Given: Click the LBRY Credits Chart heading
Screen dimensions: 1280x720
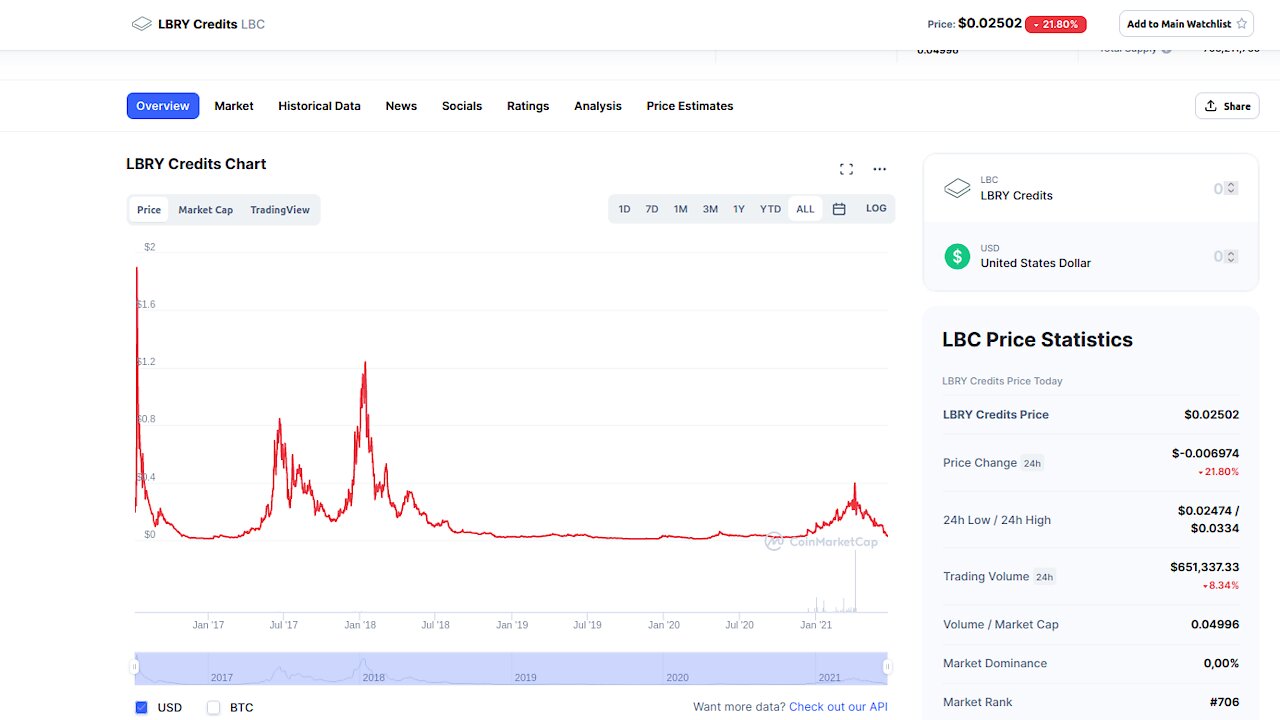Looking at the screenshot, I should click(x=196, y=164).
